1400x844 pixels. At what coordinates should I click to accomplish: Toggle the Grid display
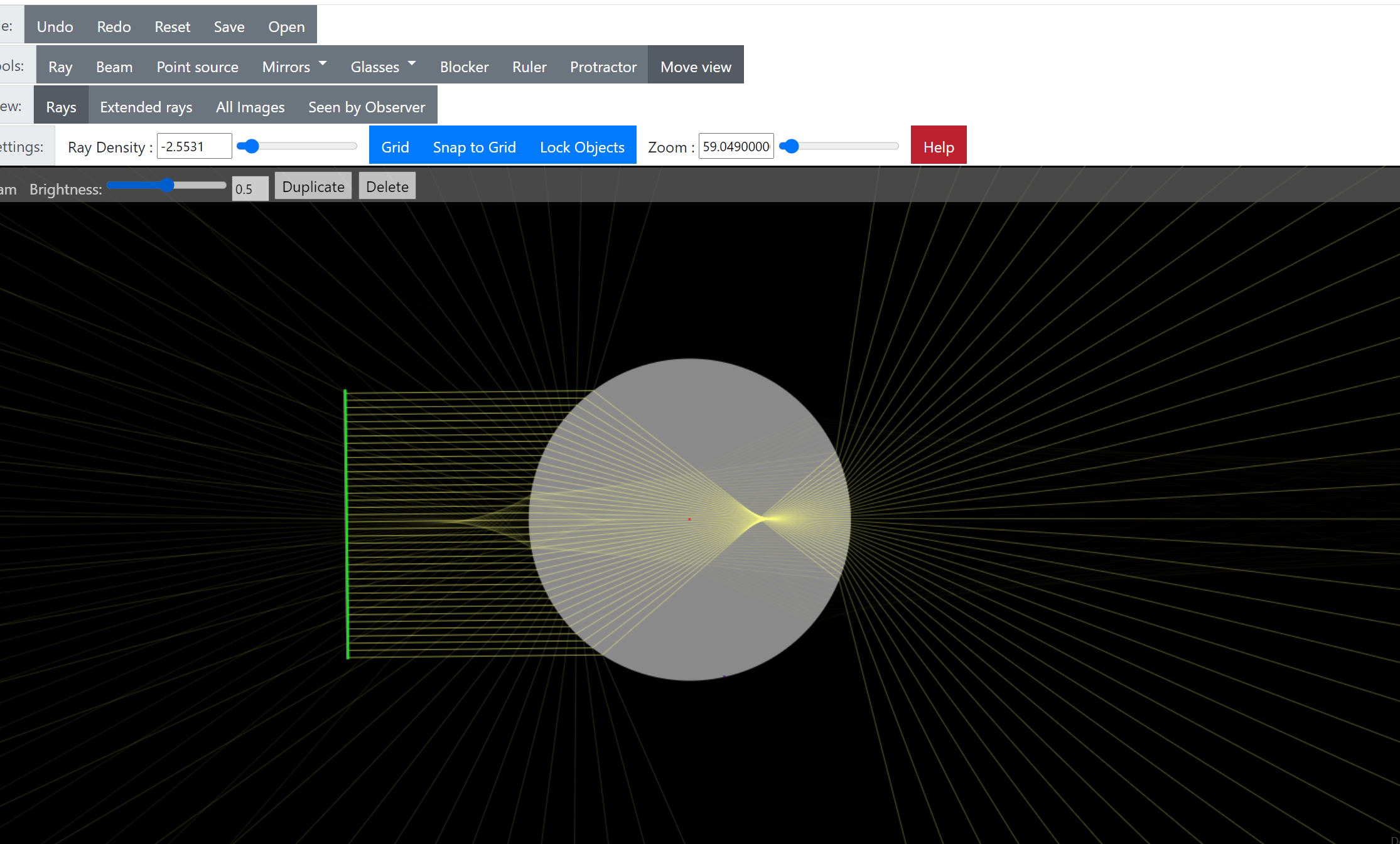tap(395, 146)
